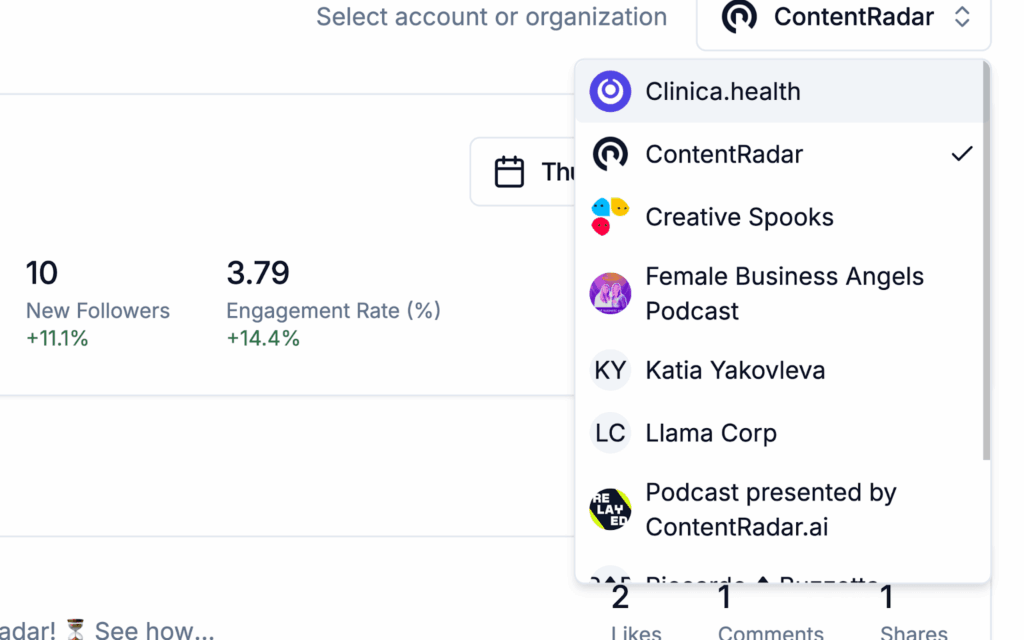Click the Relayed podcast logo icon
Viewport: 1024px width, 640px height.
[x=610, y=510]
